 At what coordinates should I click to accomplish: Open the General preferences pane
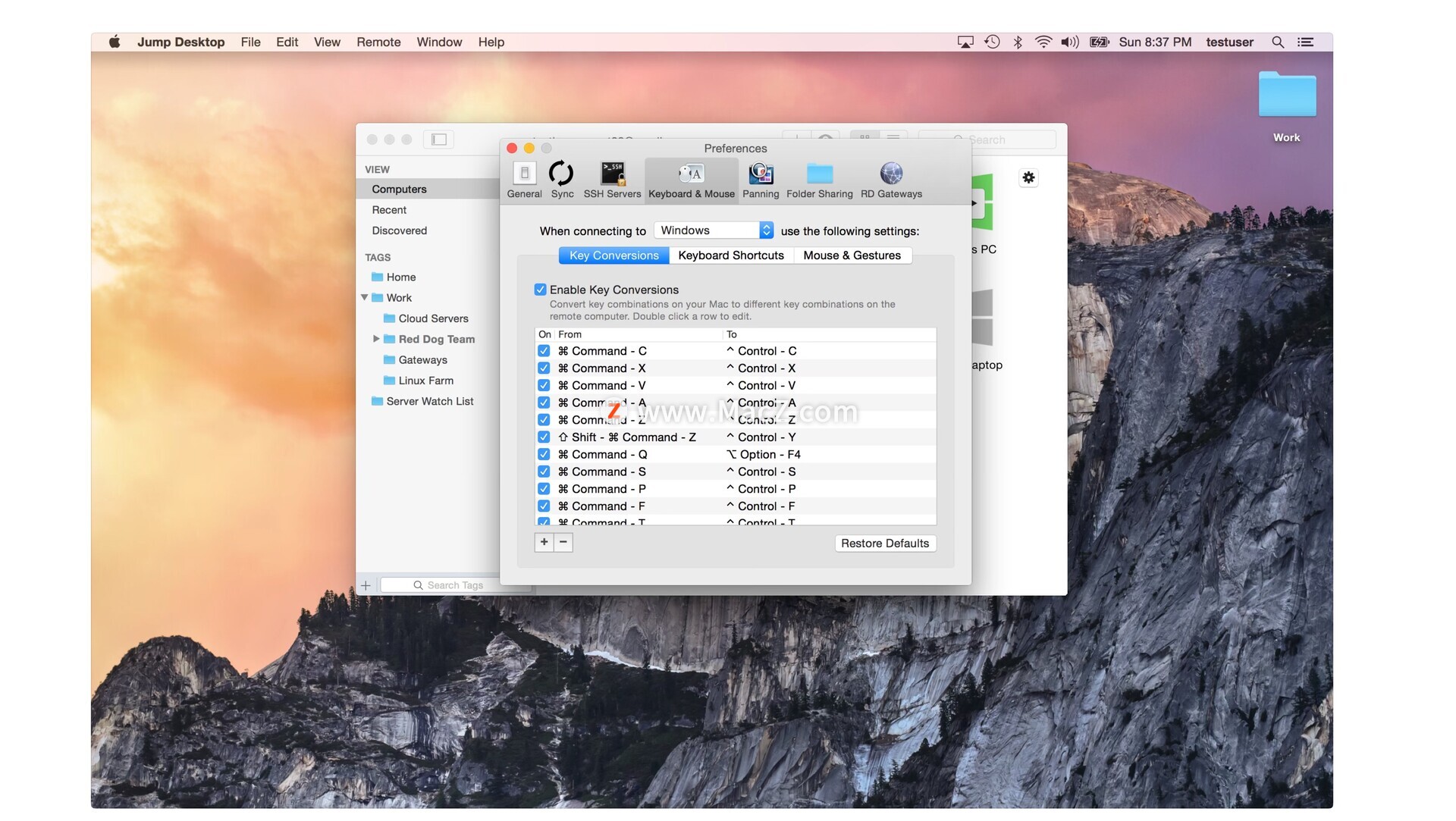(x=524, y=180)
